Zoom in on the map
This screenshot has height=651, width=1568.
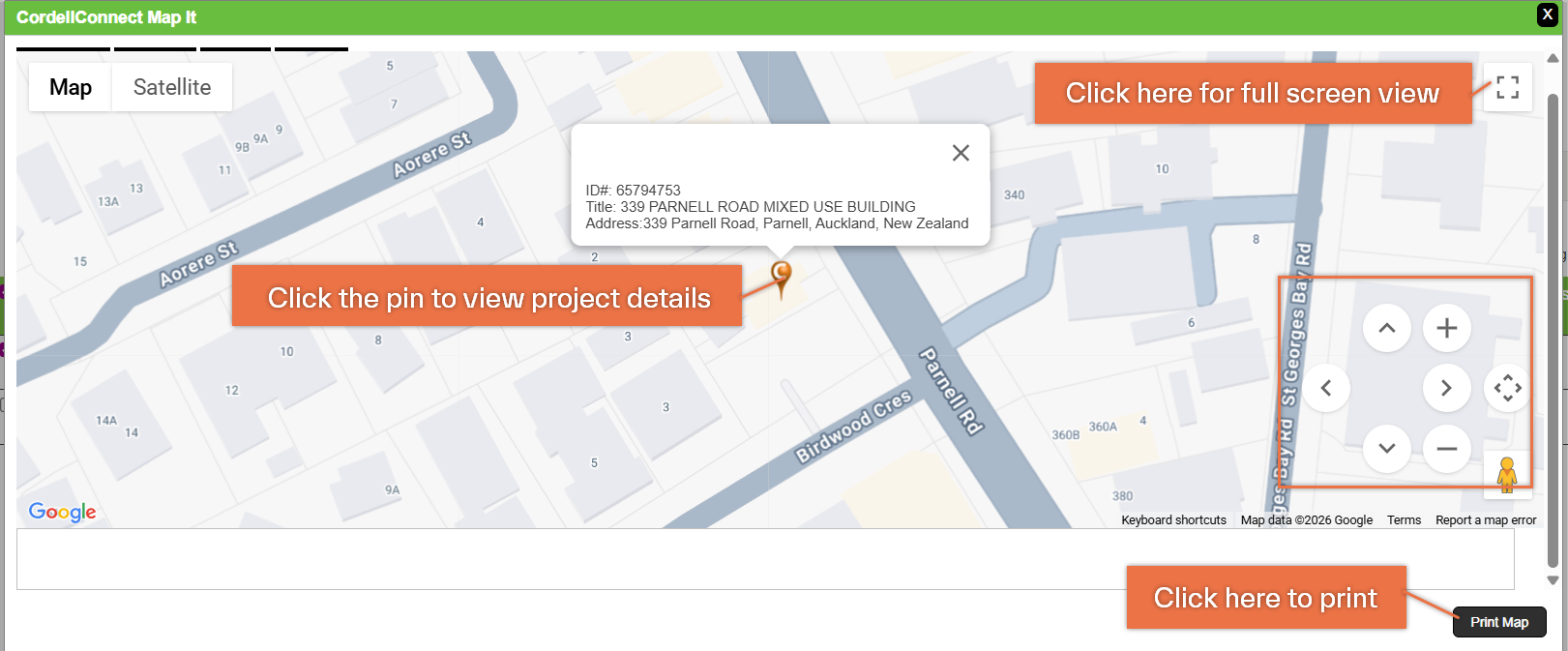(x=1447, y=328)
